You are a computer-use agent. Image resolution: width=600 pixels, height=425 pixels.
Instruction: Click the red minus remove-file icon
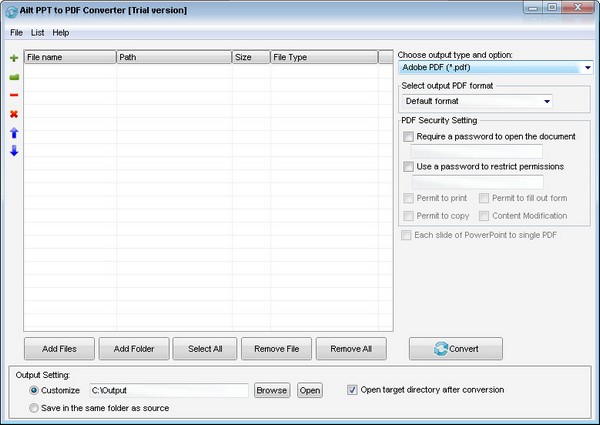pos(14,95)
